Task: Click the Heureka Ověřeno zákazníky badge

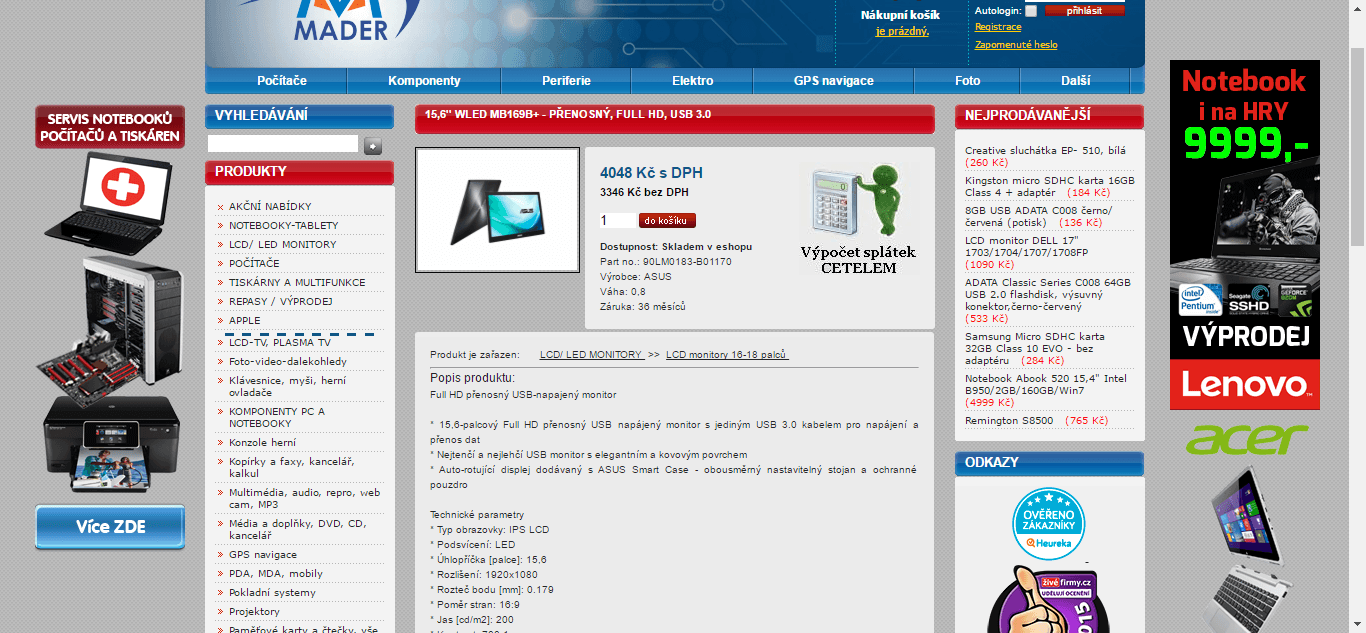Action: coord(1049,523)
